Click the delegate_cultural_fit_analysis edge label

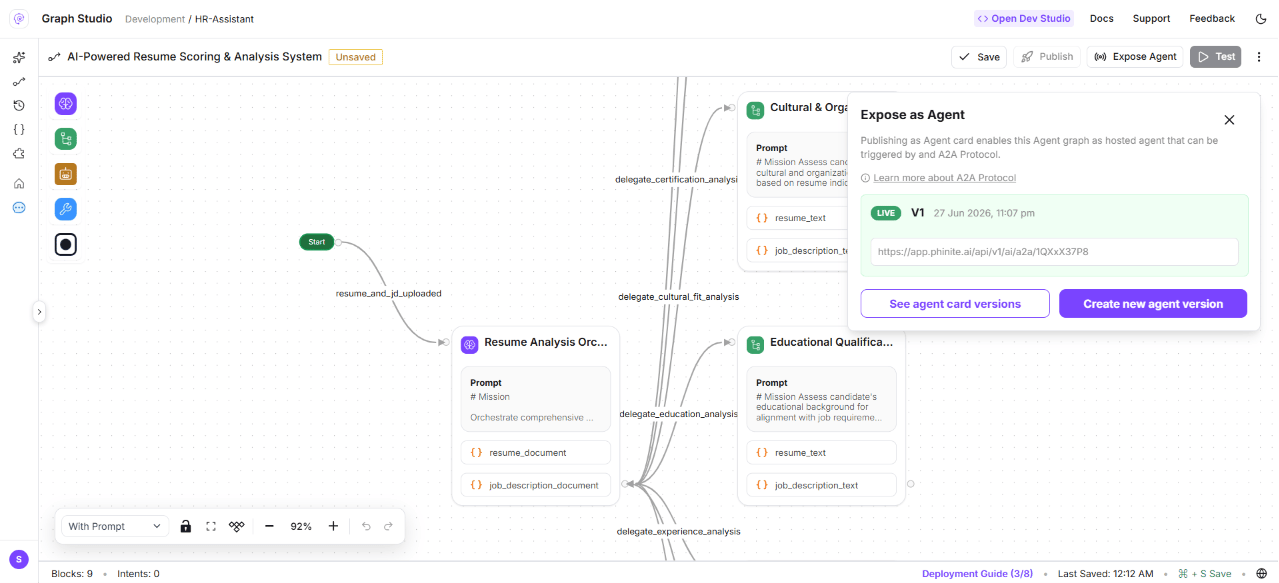[679, 297]
